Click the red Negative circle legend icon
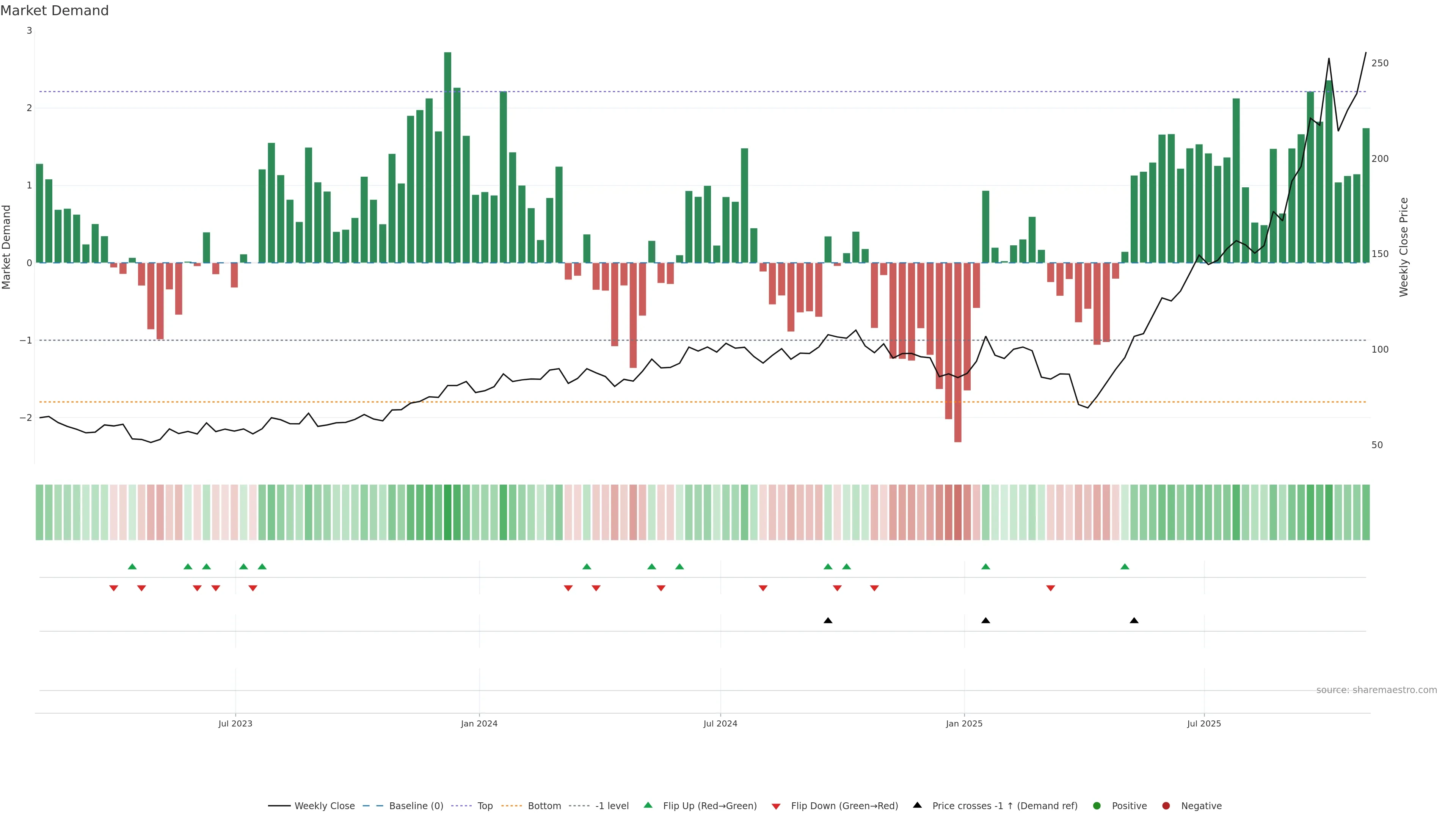 pos(1166,805)
